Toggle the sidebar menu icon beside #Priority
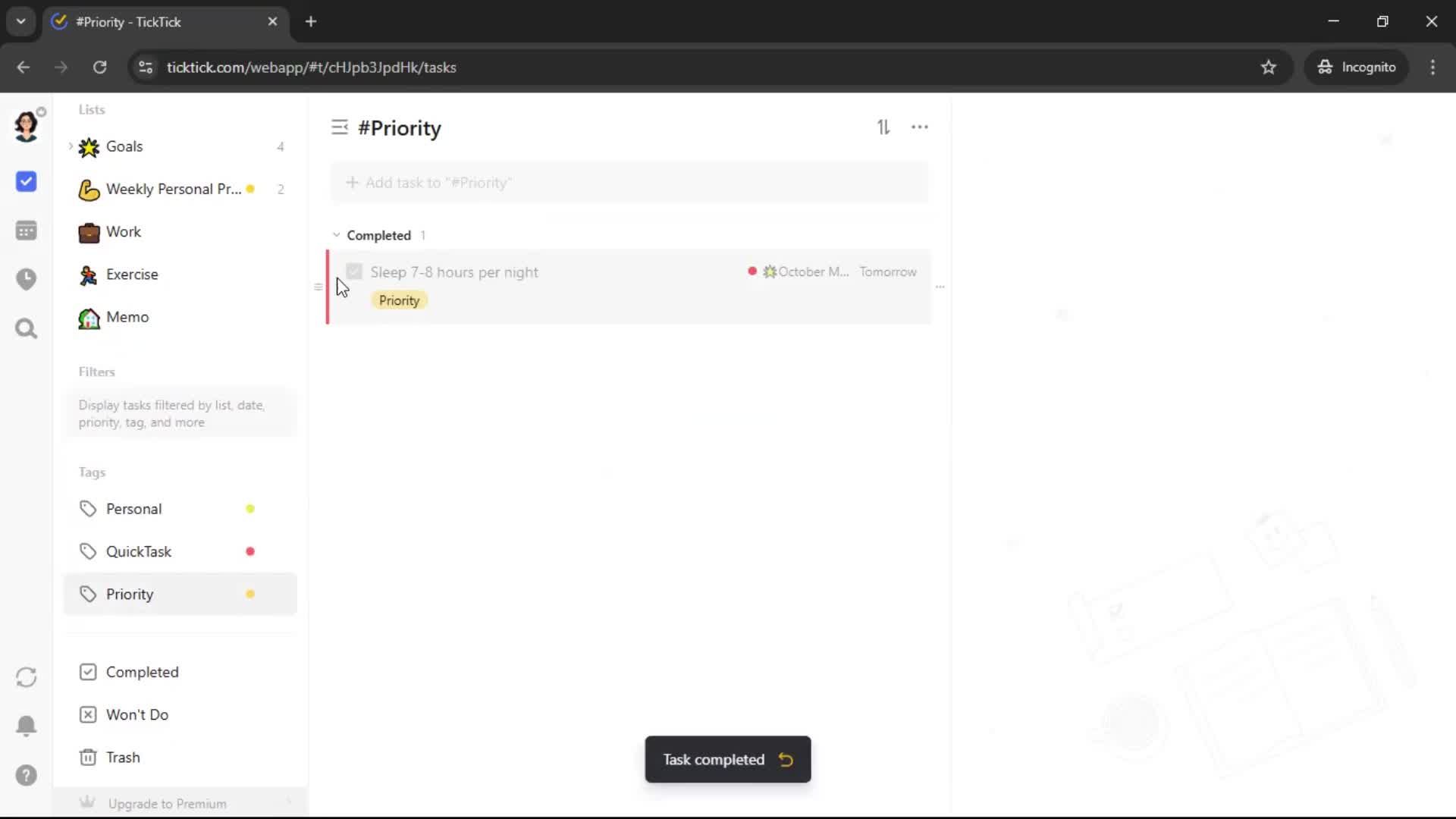 (x=339, y=127)
